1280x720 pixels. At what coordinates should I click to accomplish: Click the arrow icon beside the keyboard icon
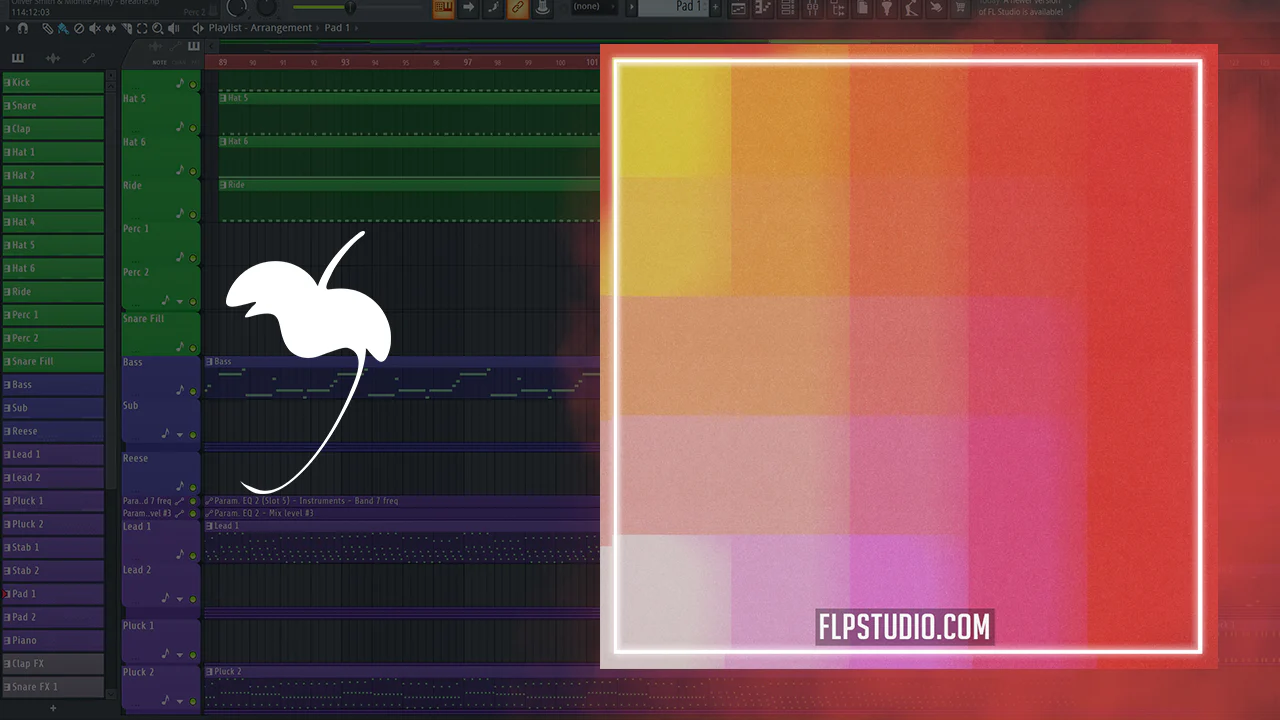click(x=468, y=8)
